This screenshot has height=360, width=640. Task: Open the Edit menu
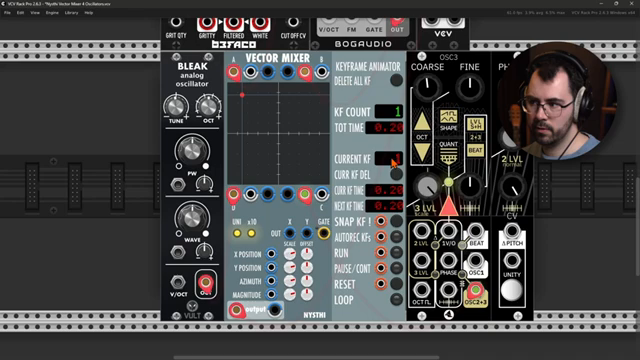pos(20,13)
